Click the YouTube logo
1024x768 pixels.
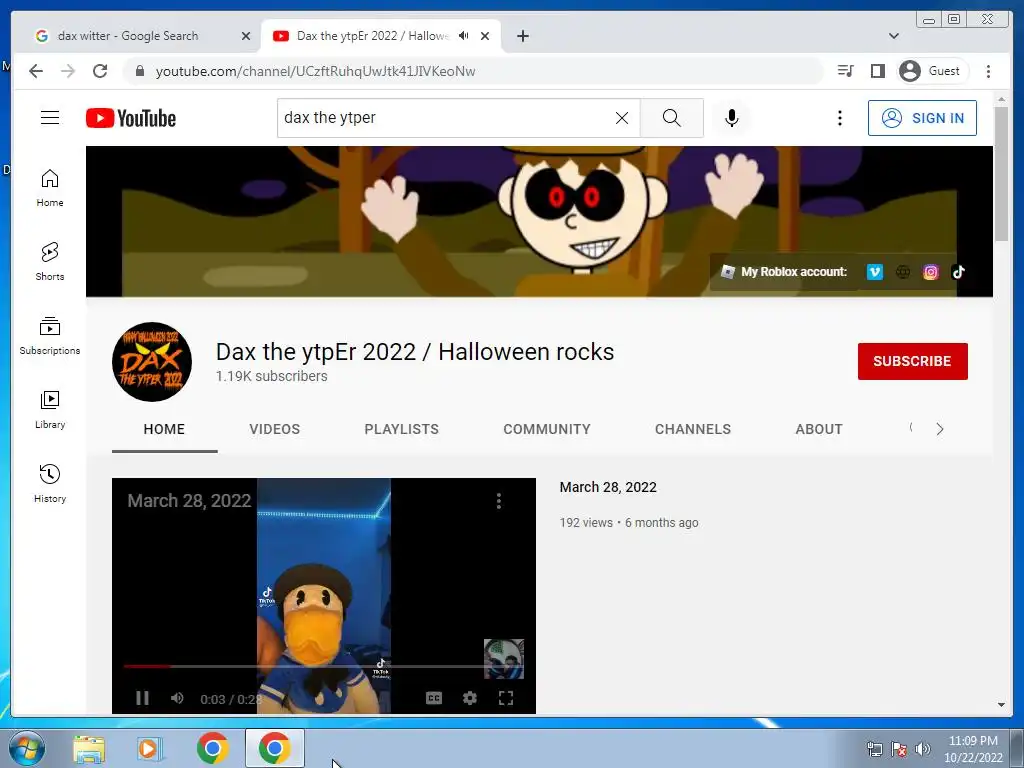tap(131, 118)
